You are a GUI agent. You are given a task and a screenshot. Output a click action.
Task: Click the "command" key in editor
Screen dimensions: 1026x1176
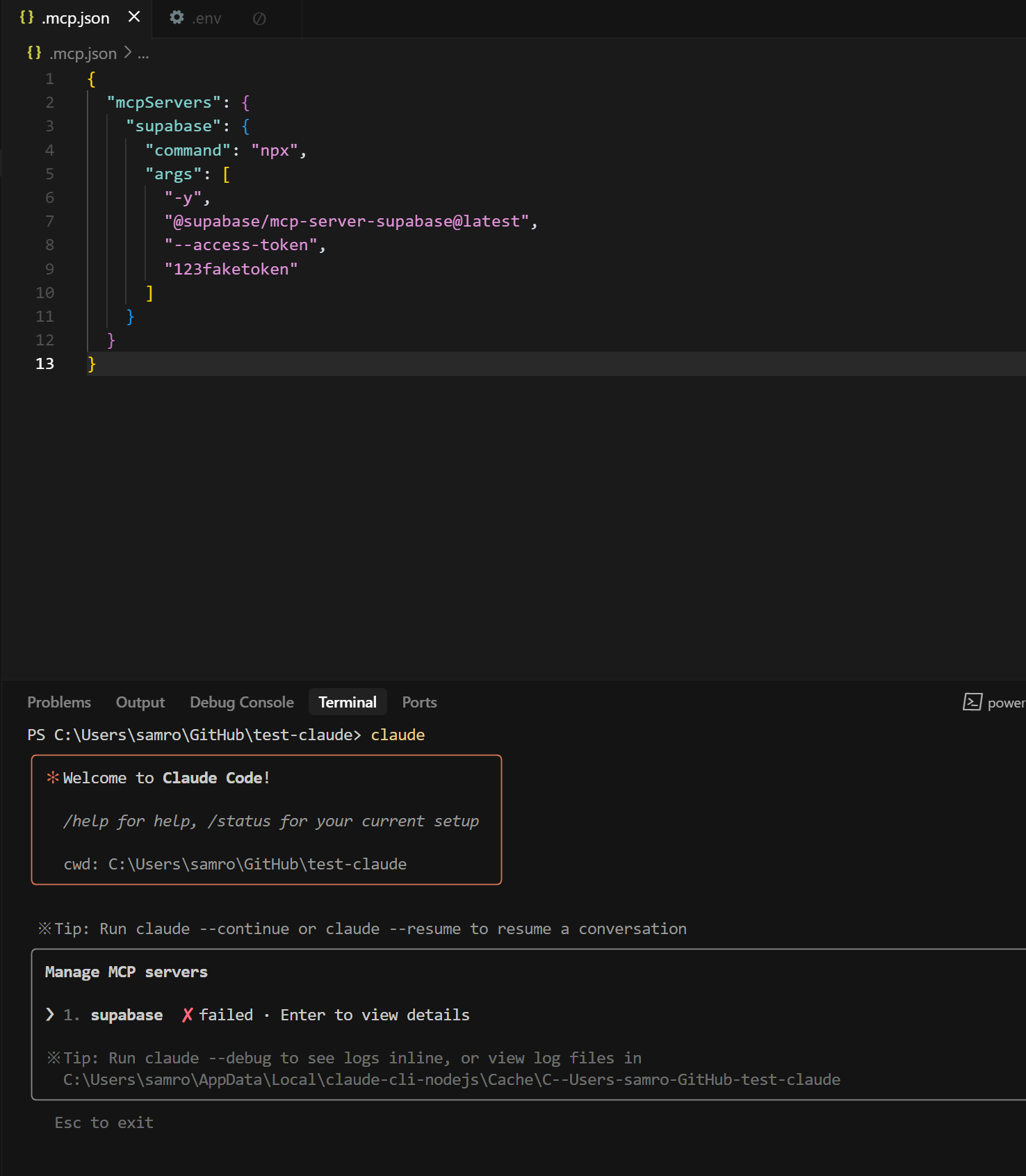coord(188,150)
